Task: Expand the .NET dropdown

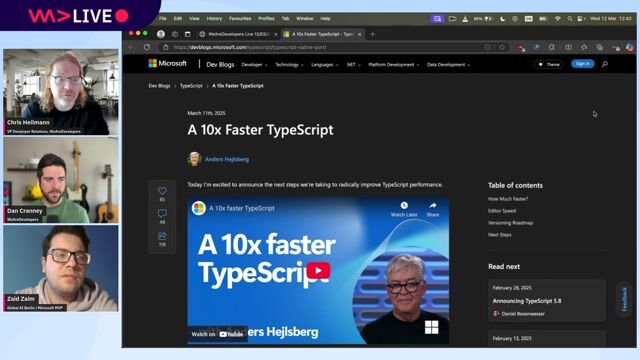Action: point(353,65)
